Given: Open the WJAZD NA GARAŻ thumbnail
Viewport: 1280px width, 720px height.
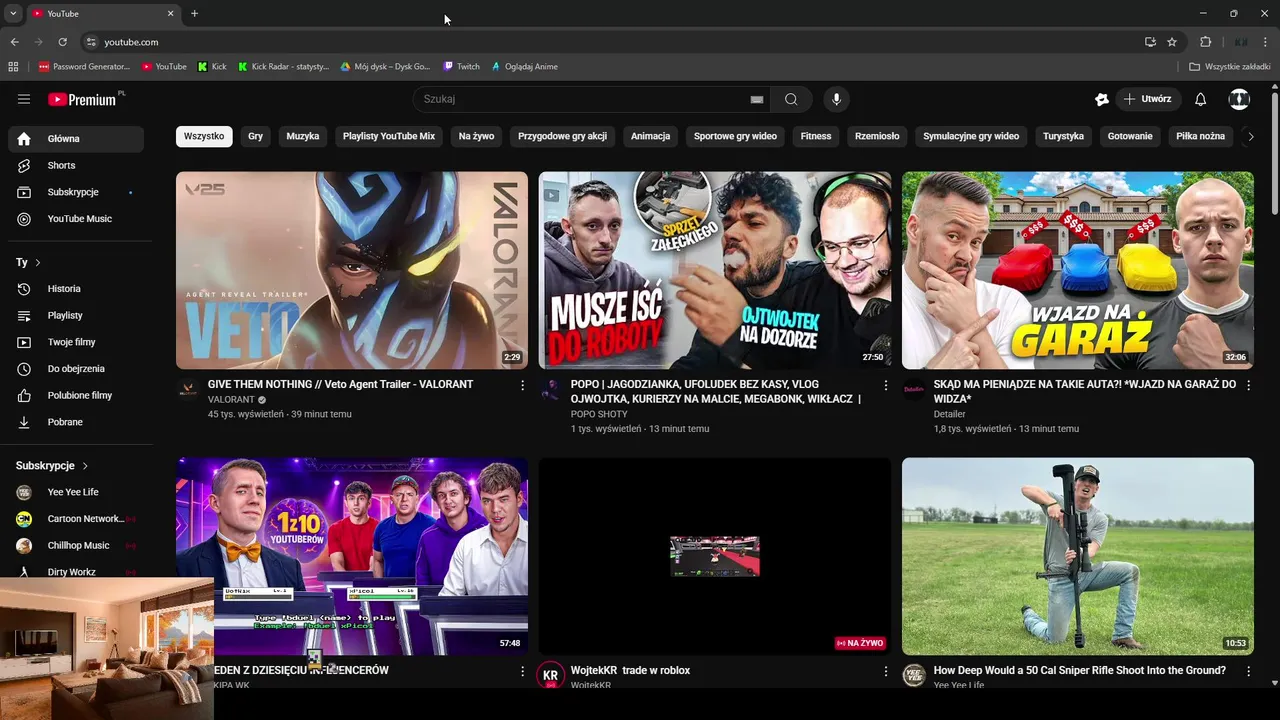Looking at the screenshot, I should tap(1078, 270).
